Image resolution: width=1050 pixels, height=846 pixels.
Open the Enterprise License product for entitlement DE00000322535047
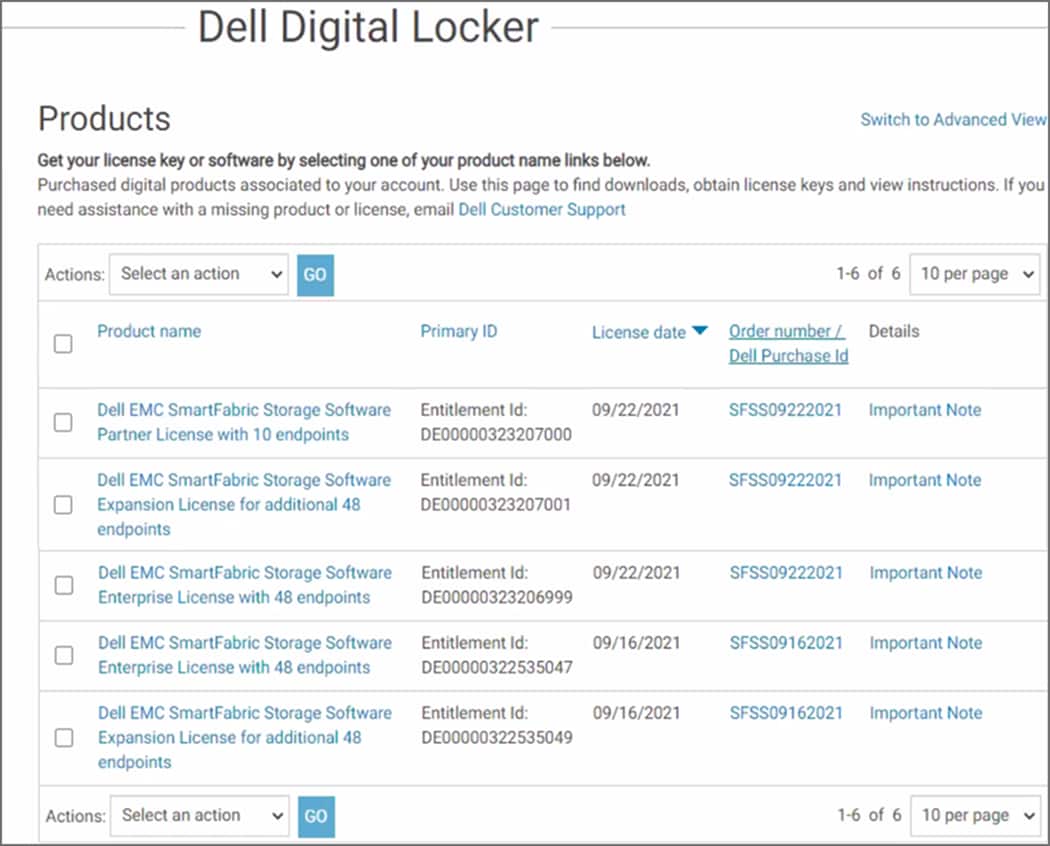pyautogui.click(x=244, y=655)
